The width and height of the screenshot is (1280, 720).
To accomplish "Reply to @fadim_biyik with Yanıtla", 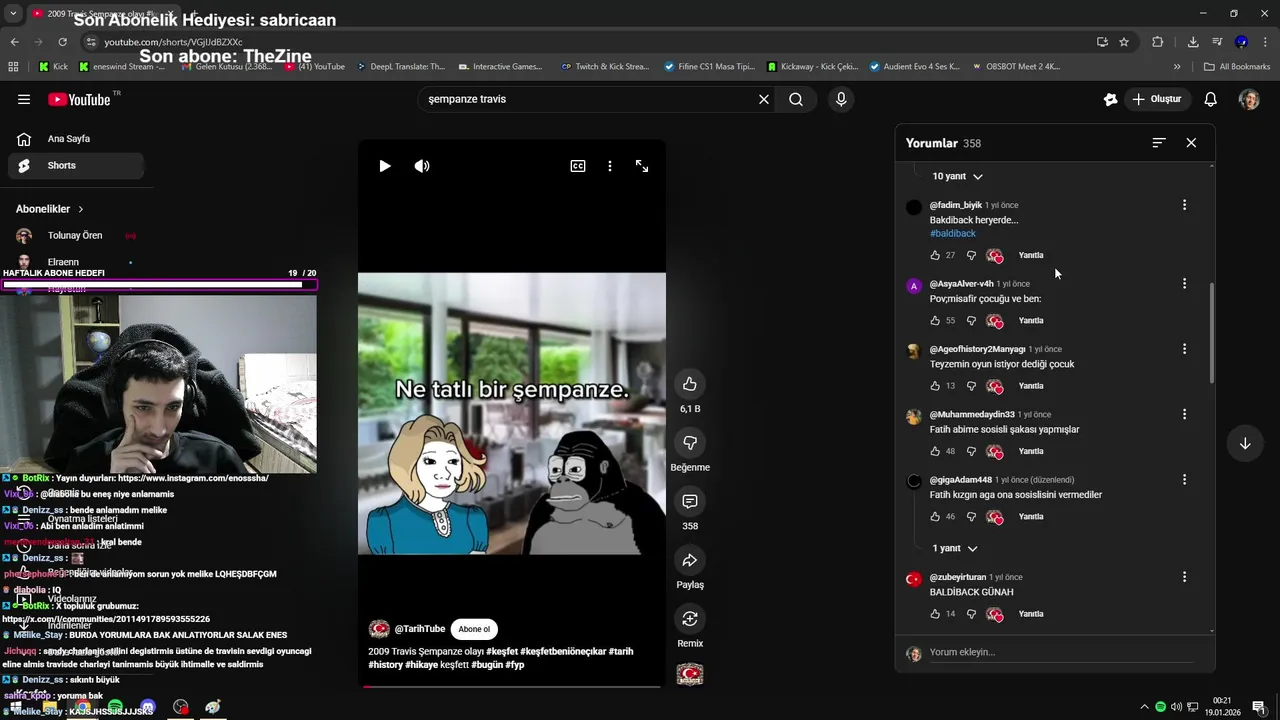I will click(1031, 255).
